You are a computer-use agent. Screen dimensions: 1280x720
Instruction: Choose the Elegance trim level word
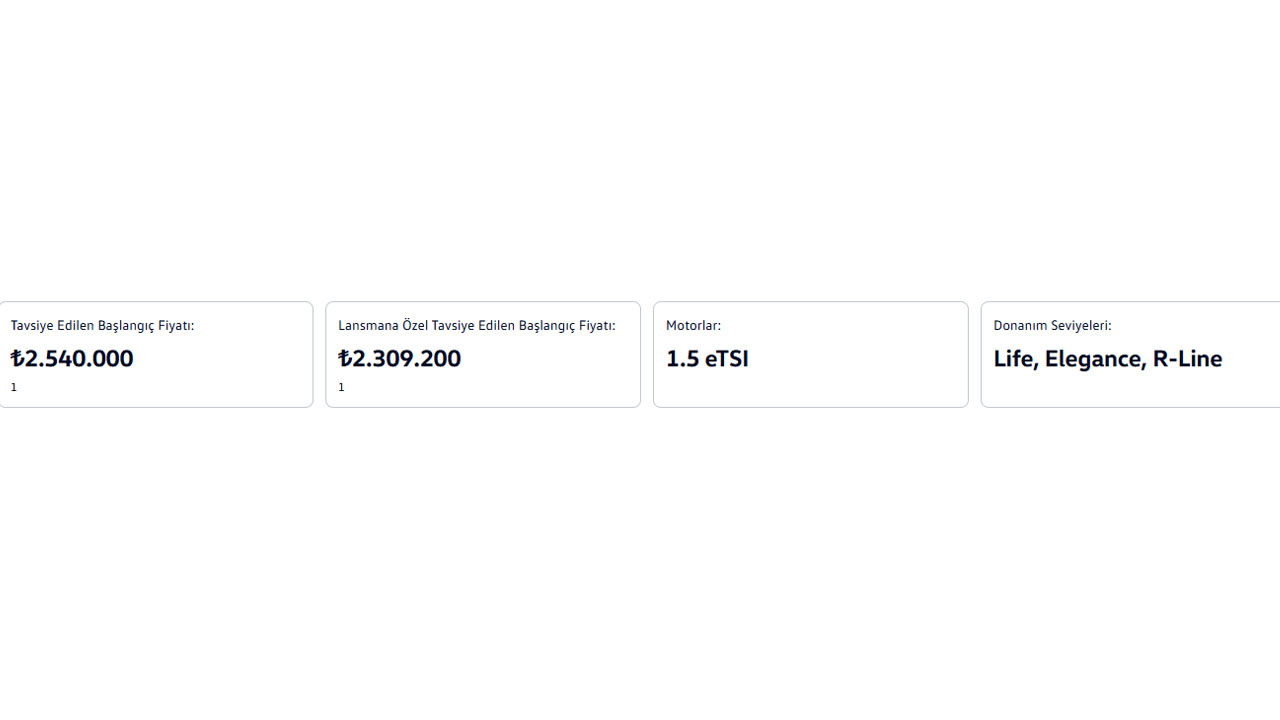point(1095,358)
